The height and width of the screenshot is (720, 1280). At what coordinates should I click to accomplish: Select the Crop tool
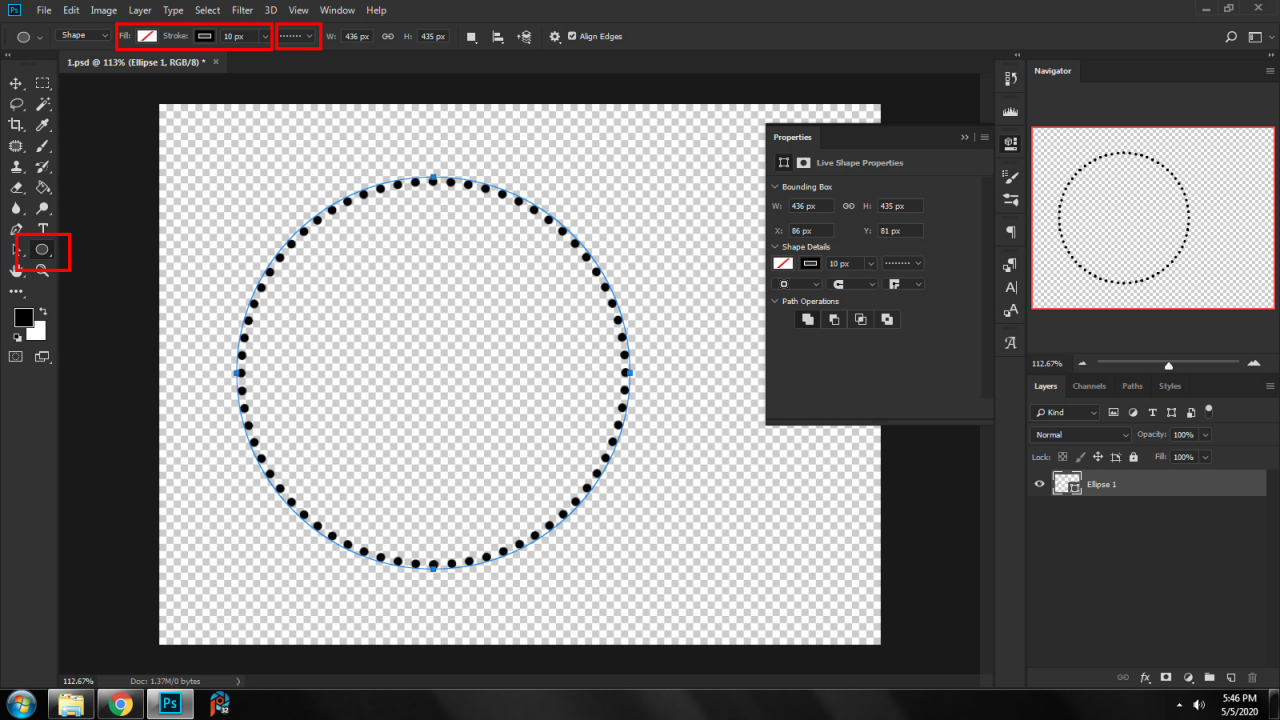point(16,125)
